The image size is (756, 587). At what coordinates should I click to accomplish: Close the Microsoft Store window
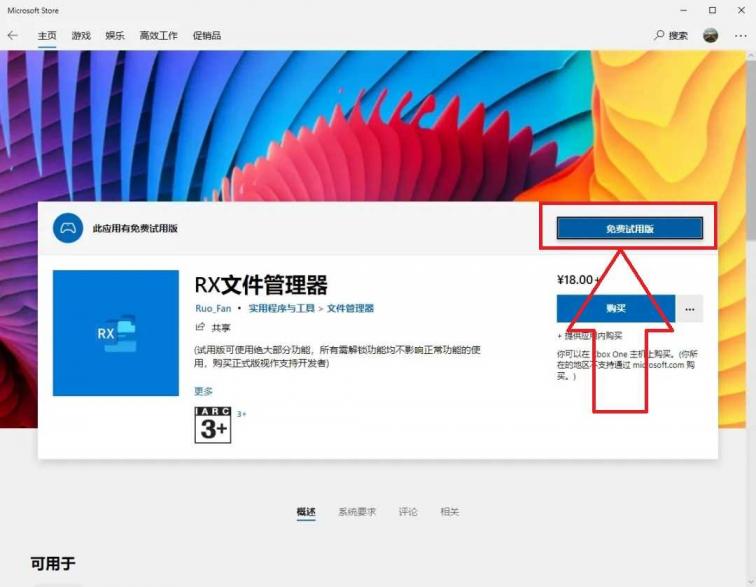click(742, 10)
